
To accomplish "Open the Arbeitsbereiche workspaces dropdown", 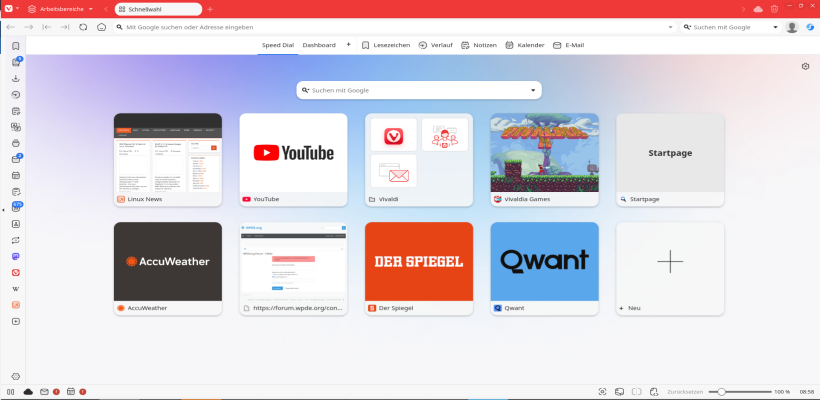I will pos(61,9).
